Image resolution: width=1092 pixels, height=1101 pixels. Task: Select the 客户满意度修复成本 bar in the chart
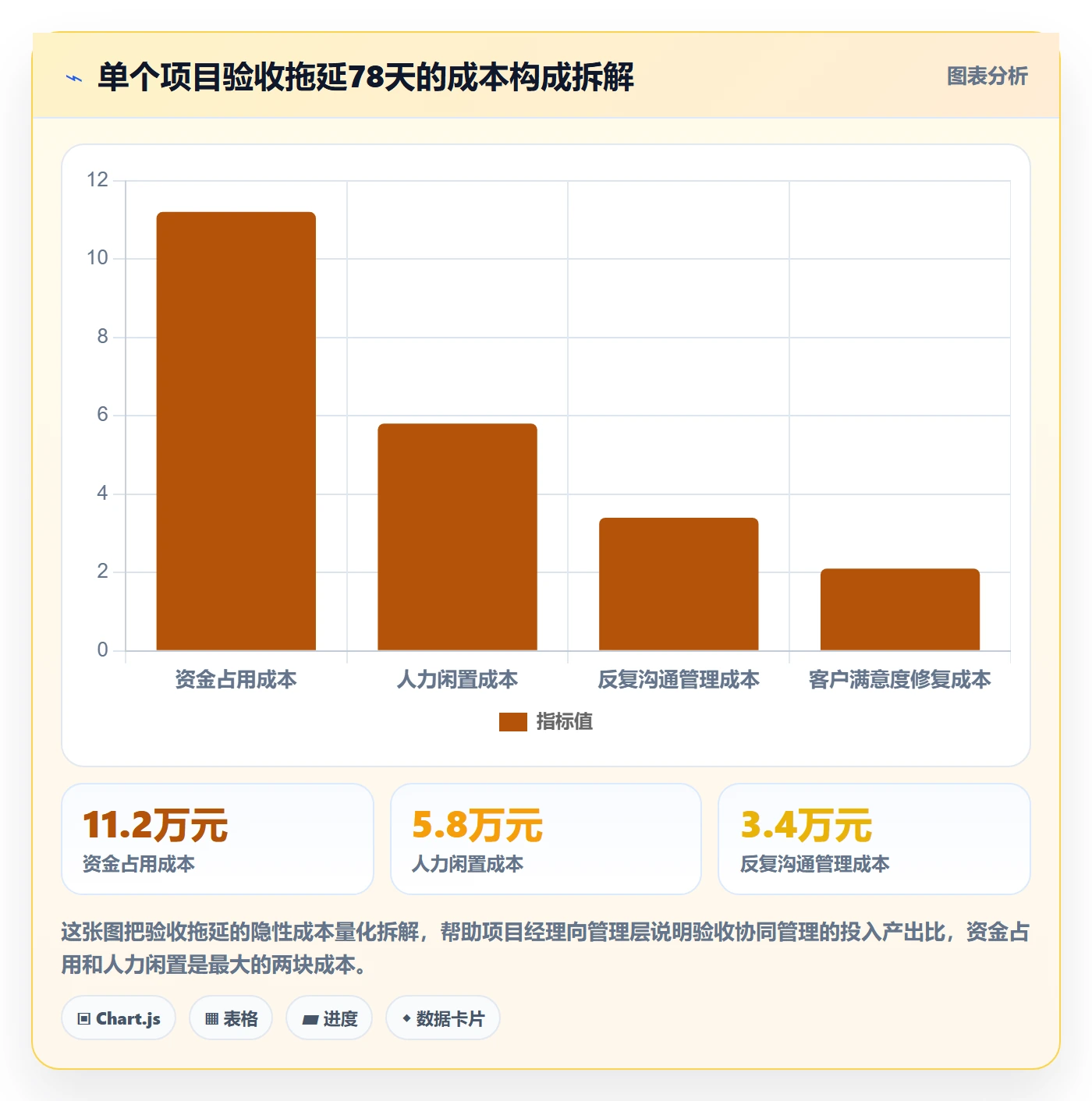[x=900, y=610]
